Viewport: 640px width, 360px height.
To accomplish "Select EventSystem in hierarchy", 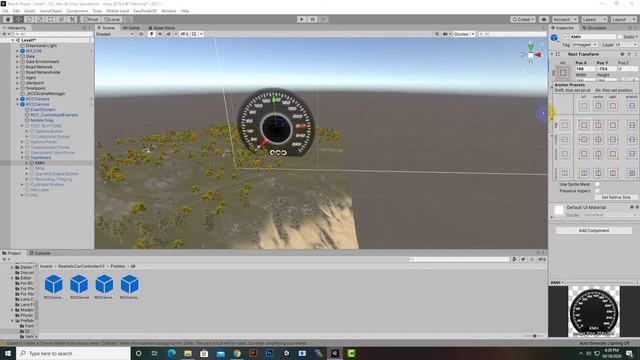I will [43, 110].
